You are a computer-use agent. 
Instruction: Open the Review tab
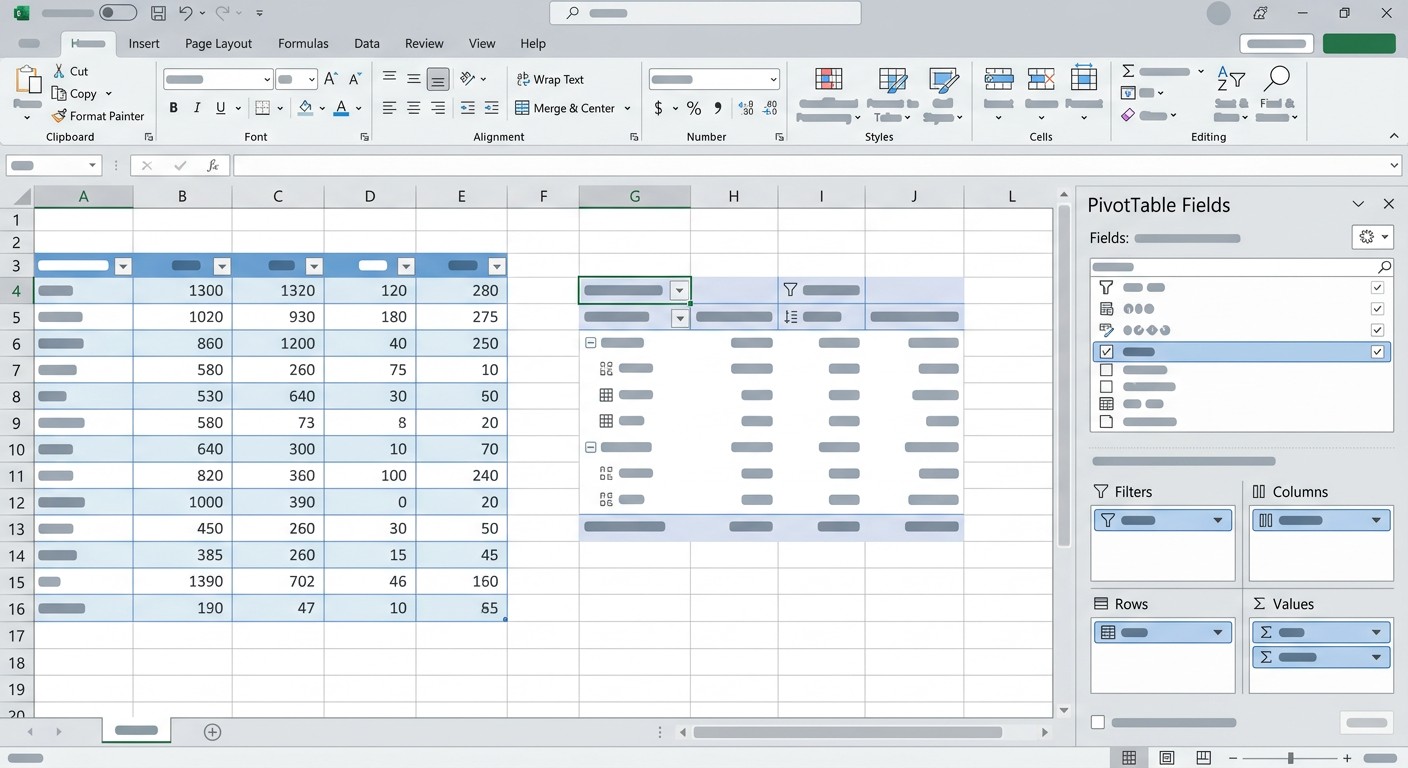424,43
